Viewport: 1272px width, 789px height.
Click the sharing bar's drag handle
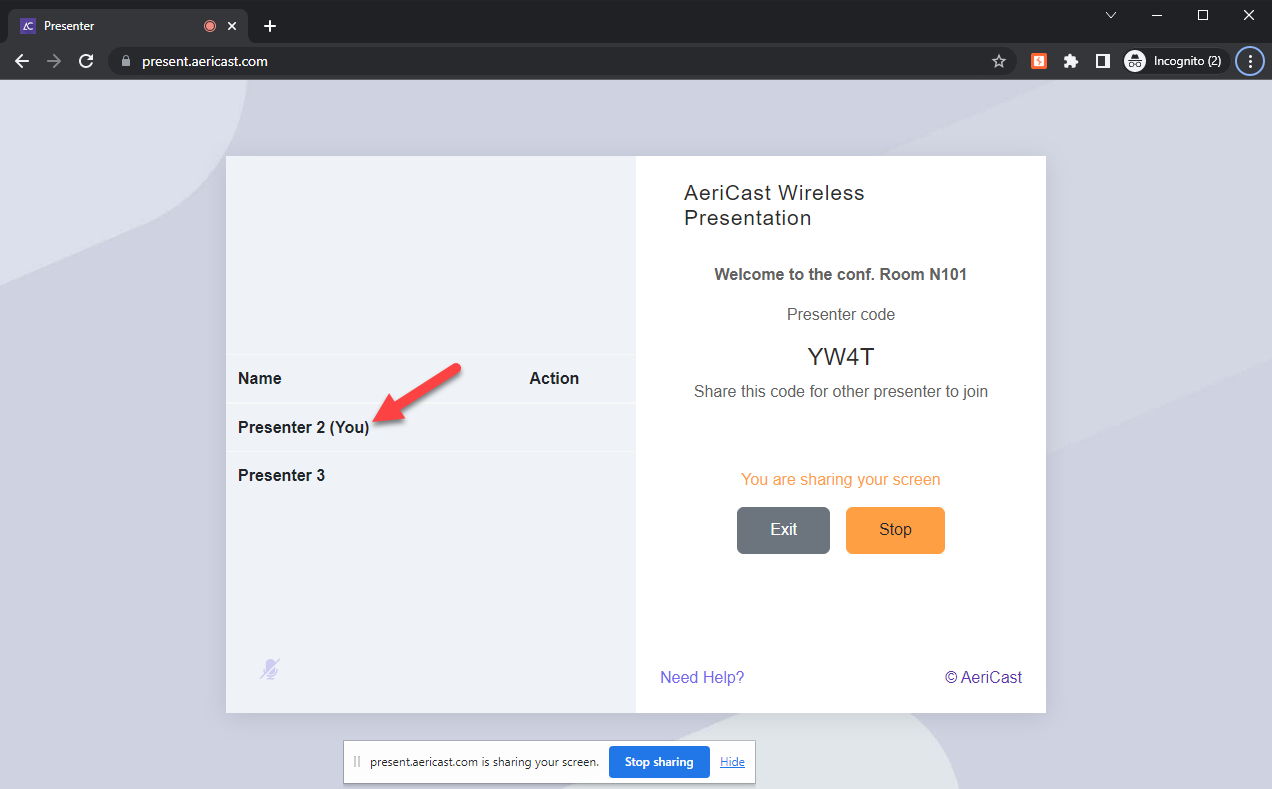(x=356, y=762)
